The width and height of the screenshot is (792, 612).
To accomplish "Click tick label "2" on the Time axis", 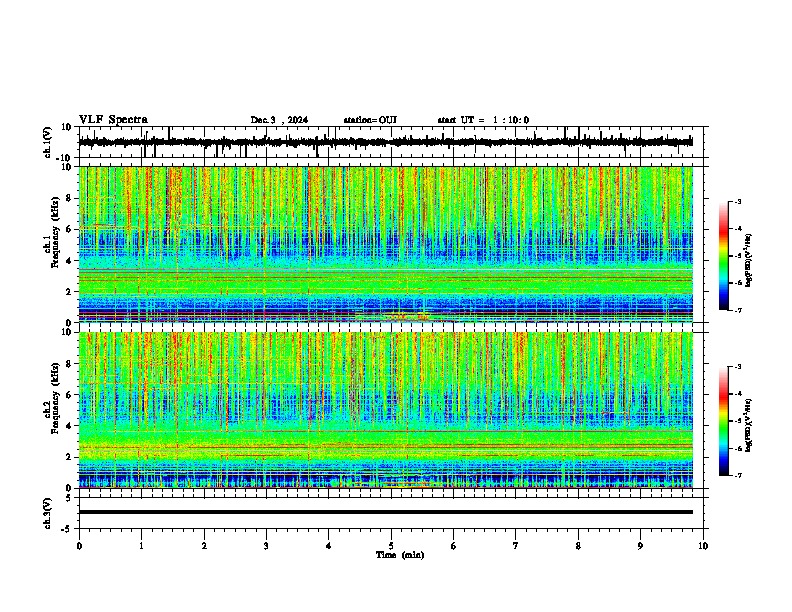I will click(x=204, y=546).
